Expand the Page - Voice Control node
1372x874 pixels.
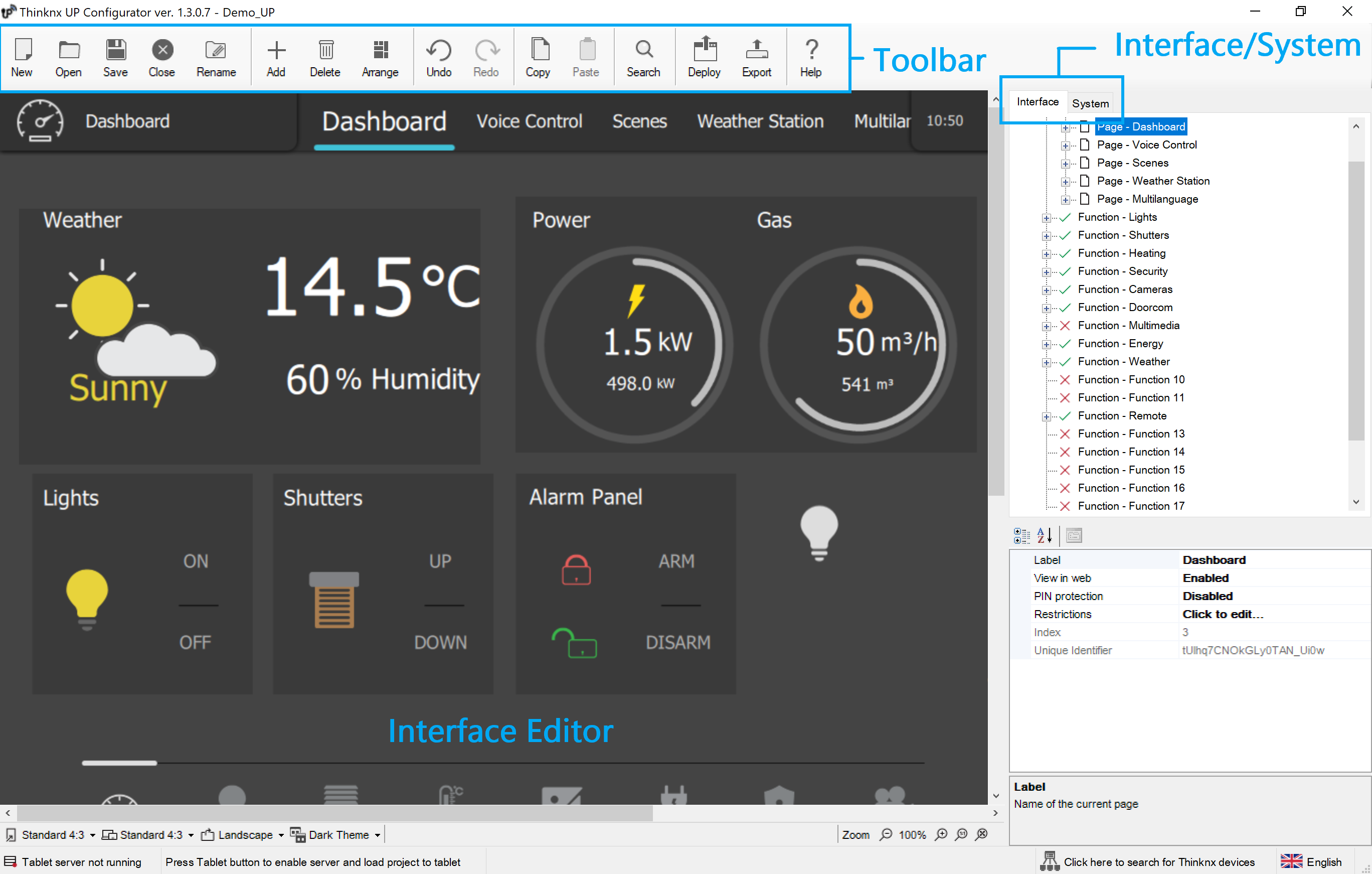click(x=1065, y=145)
